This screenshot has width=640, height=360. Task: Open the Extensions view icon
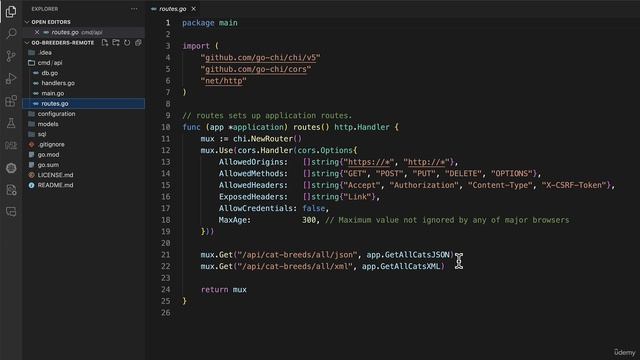click(11, 100)
